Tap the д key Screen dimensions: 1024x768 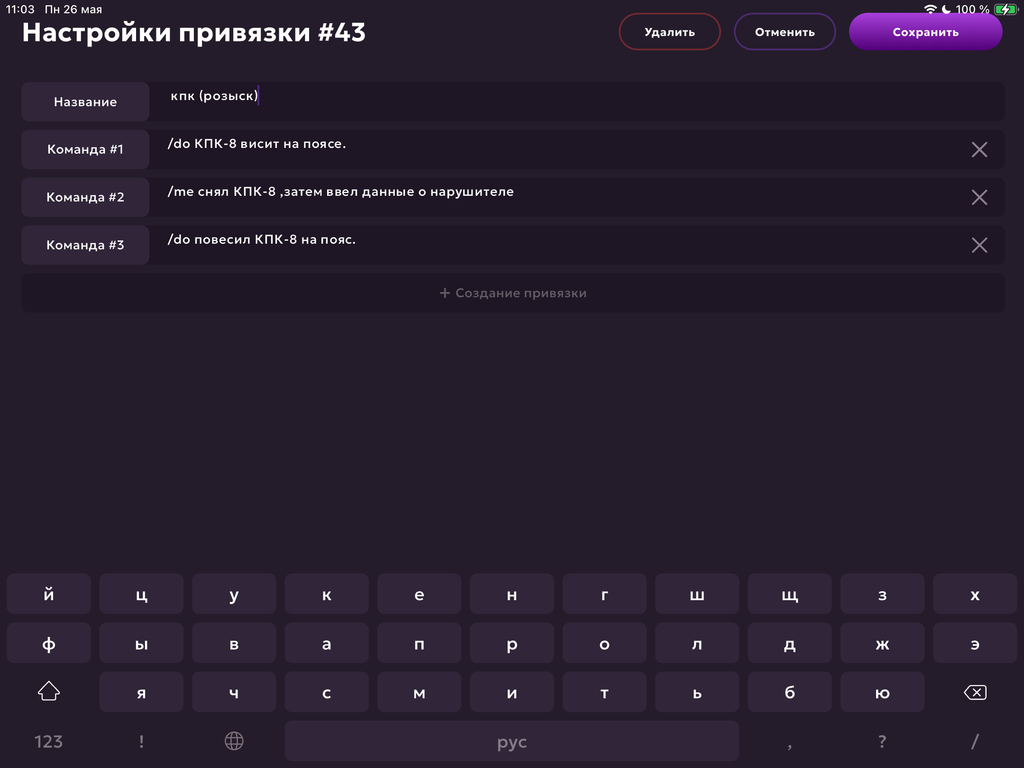click(790, 644)
